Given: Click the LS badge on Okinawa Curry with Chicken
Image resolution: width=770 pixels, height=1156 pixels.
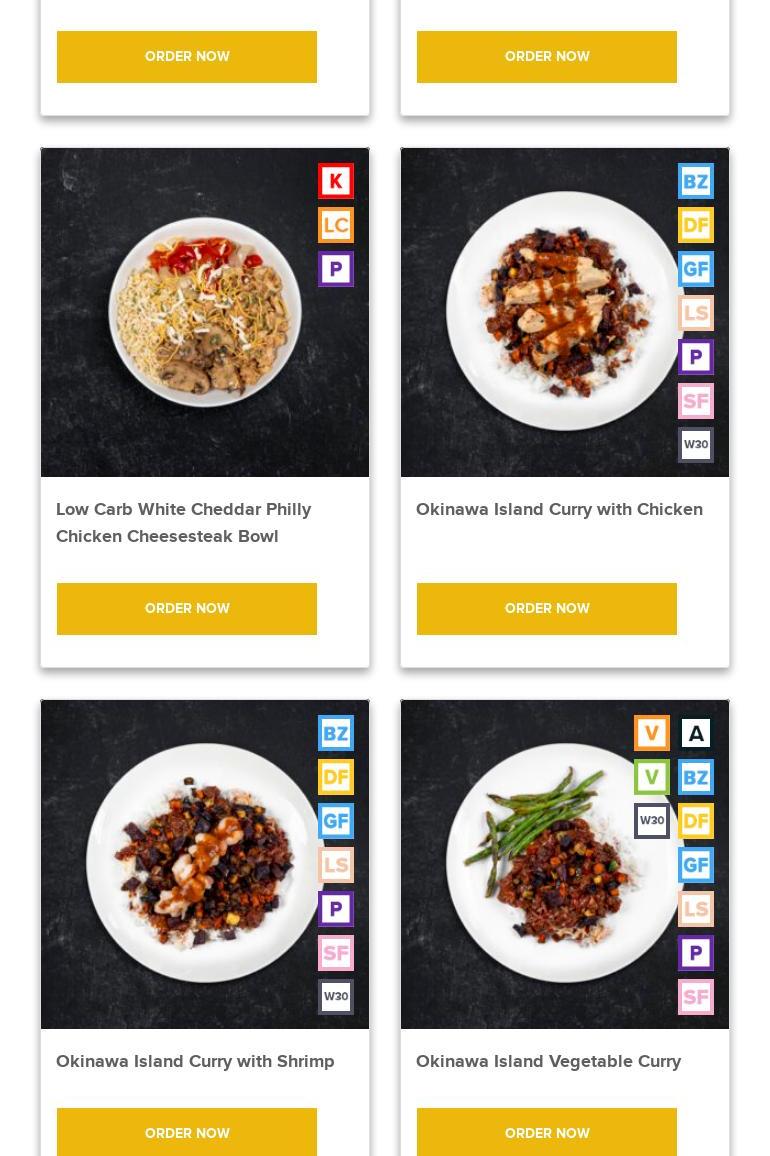Looking at the screenshot, I should (696, 313).
